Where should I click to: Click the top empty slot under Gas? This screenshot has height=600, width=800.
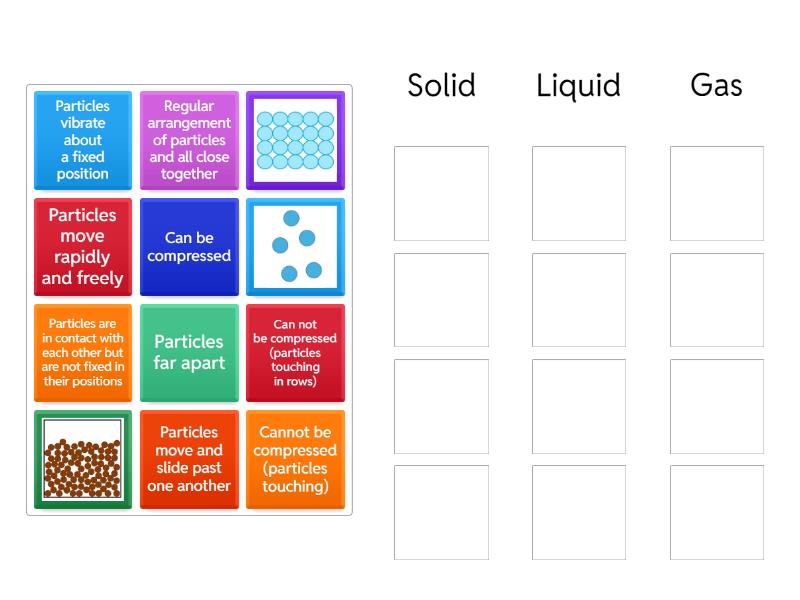click(x=716, y=193)
